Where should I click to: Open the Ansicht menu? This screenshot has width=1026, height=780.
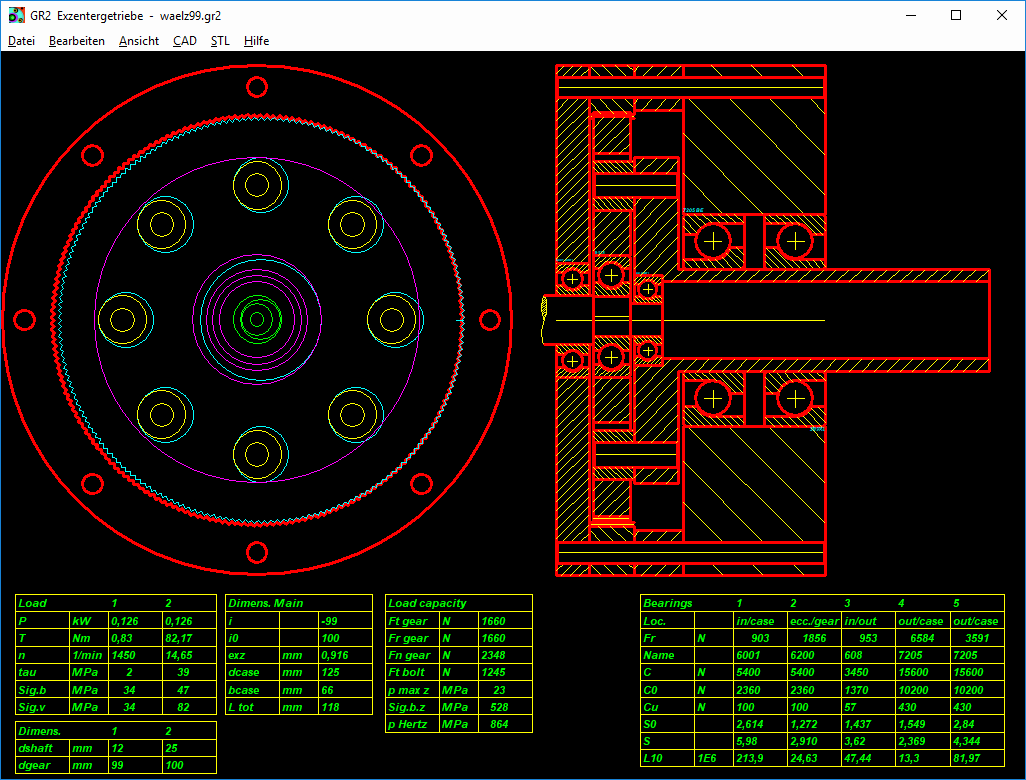coord(139,41)
